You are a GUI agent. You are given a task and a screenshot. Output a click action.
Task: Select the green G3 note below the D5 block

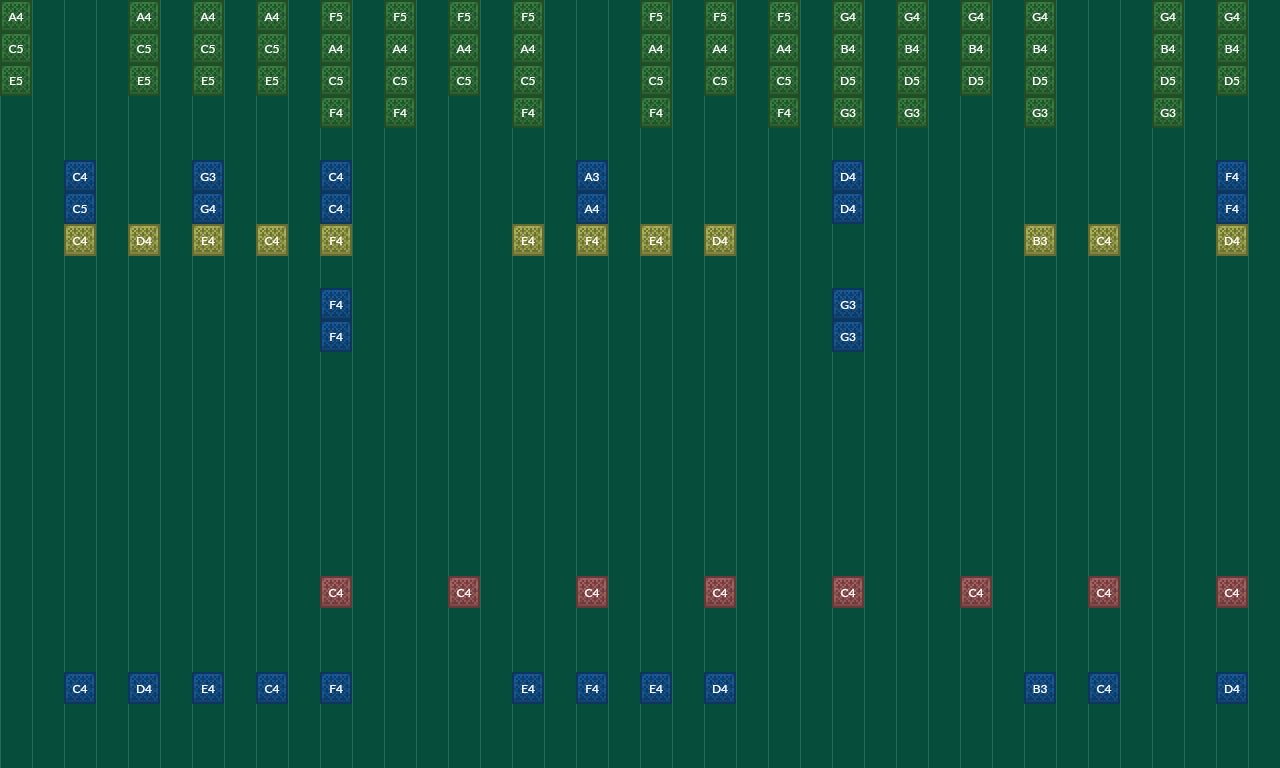[x=848, y=113]
